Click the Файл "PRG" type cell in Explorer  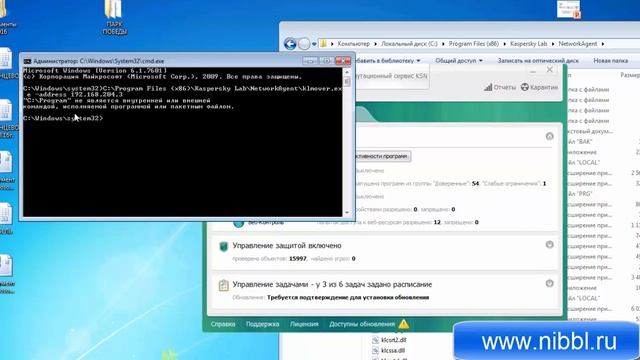tap(580, 194)
